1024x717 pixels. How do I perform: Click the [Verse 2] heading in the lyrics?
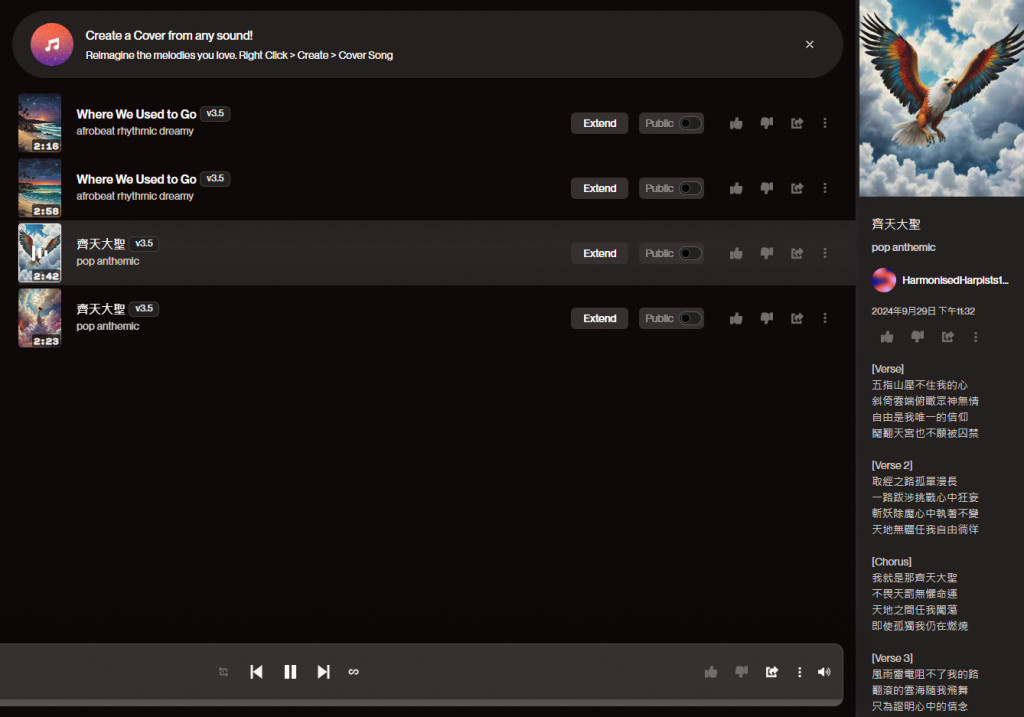[891, 466]
